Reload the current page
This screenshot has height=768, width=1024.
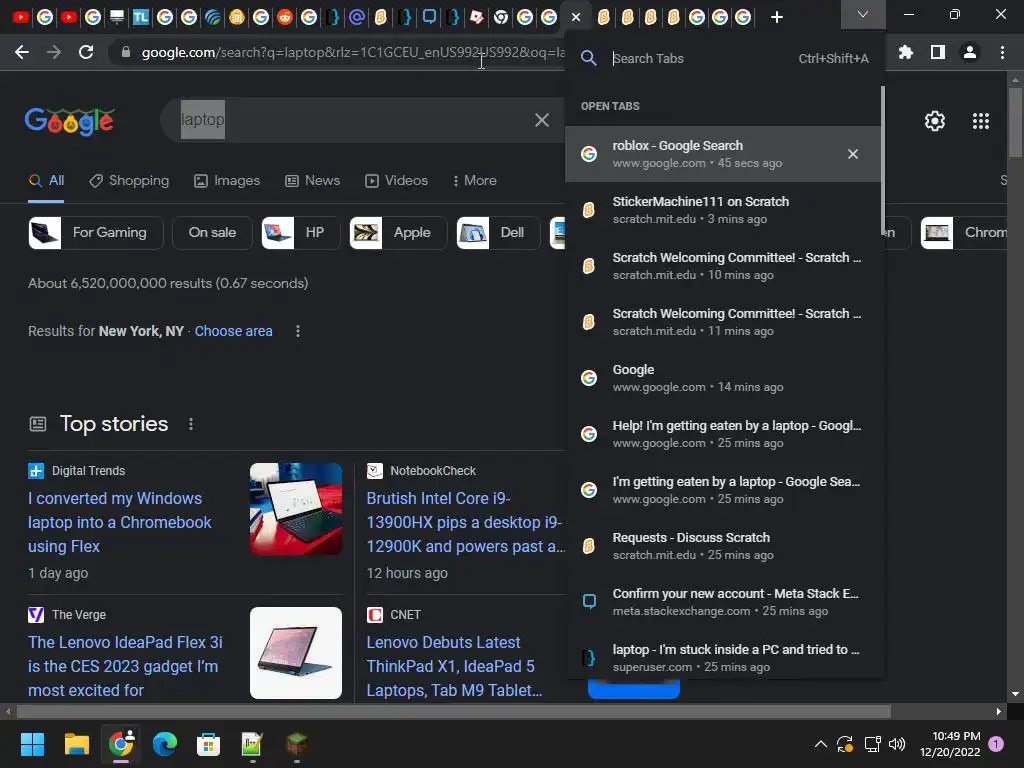tap(86, 52)
